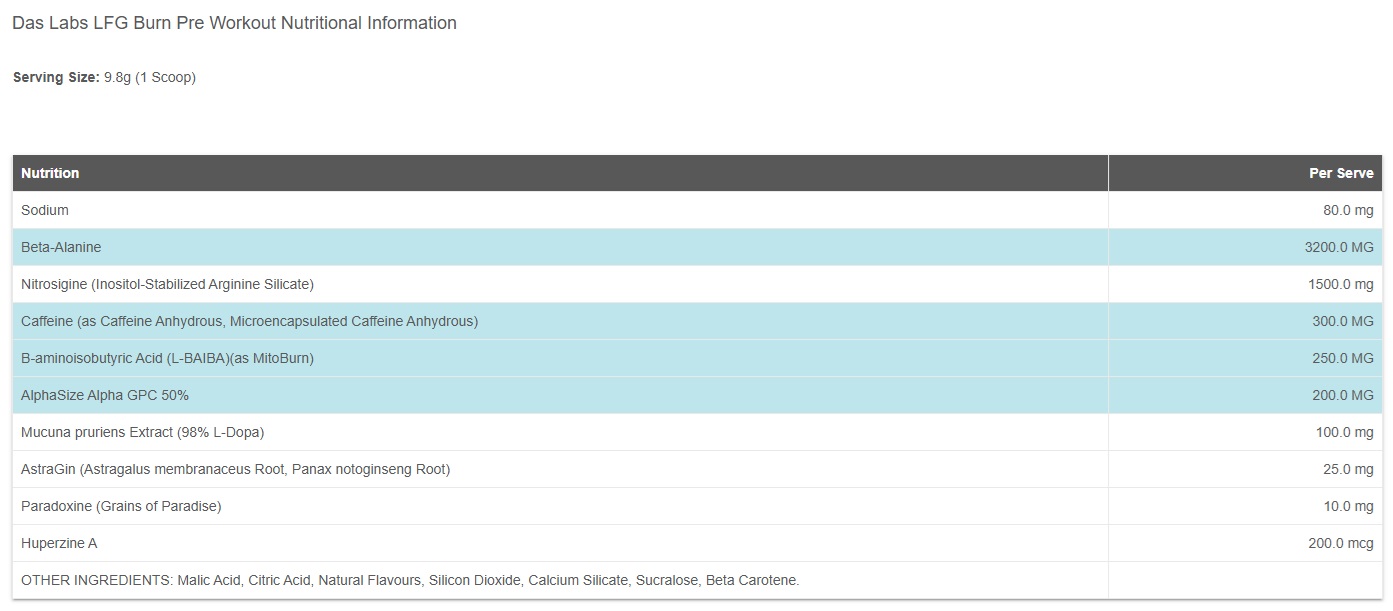Screen dimensions: 1393x611
Task: Click the '300.0 MG' caffeine value
Action: click(x=1343, y=321)
